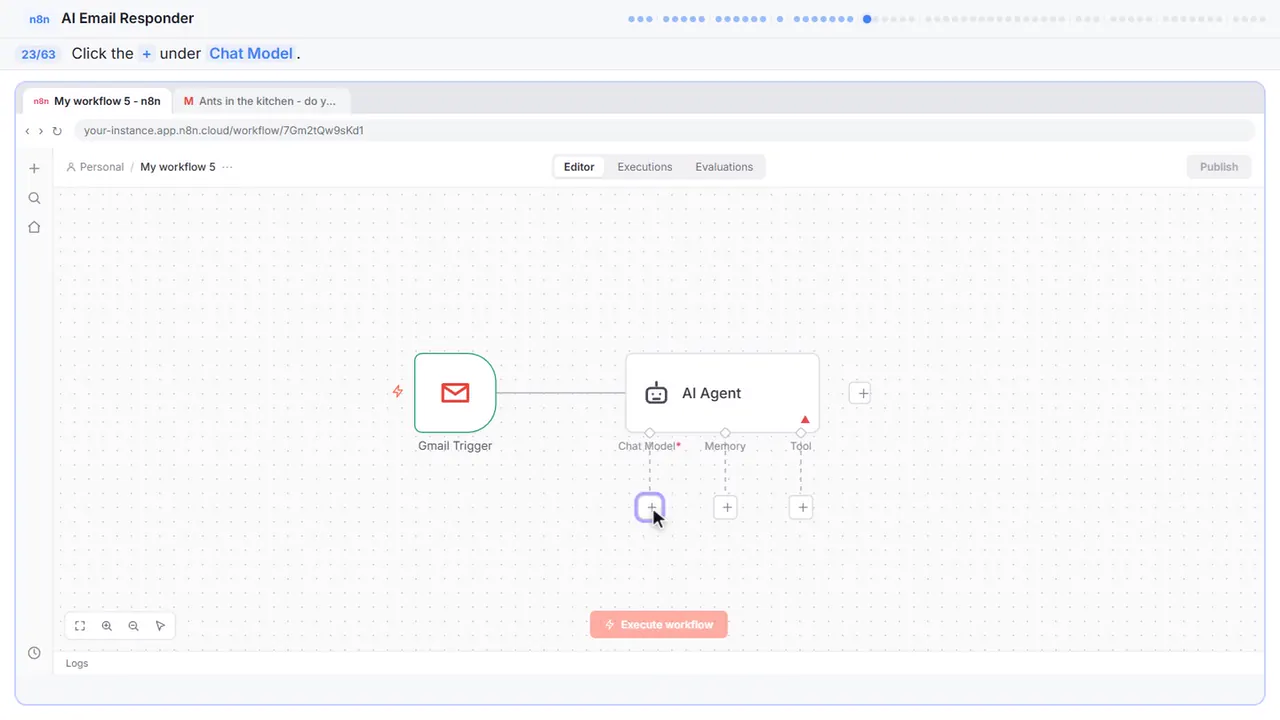Click the lightning bolt beside Gmail Trigger

pyautogui.click(x=397, y=392)
